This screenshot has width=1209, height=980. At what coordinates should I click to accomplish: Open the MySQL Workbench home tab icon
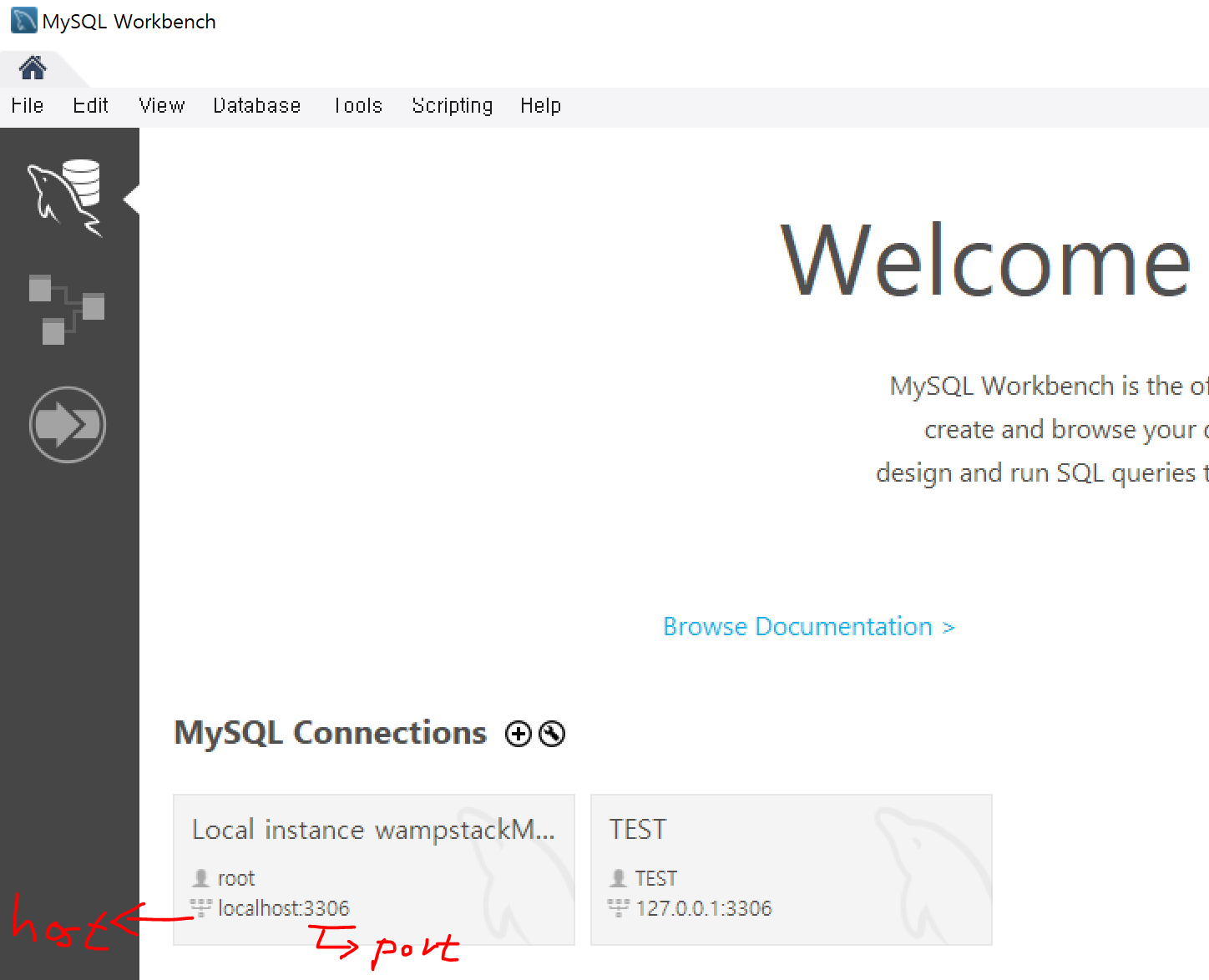(x=32, y=67)
